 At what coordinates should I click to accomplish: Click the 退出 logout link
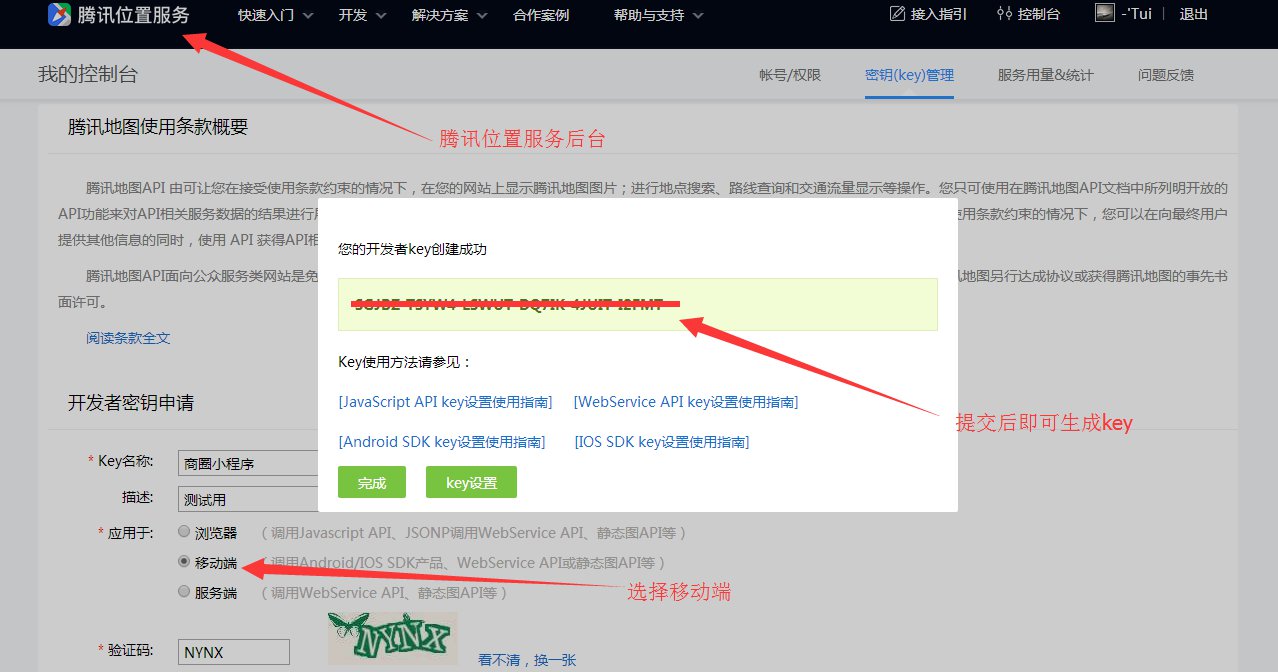1194,14
